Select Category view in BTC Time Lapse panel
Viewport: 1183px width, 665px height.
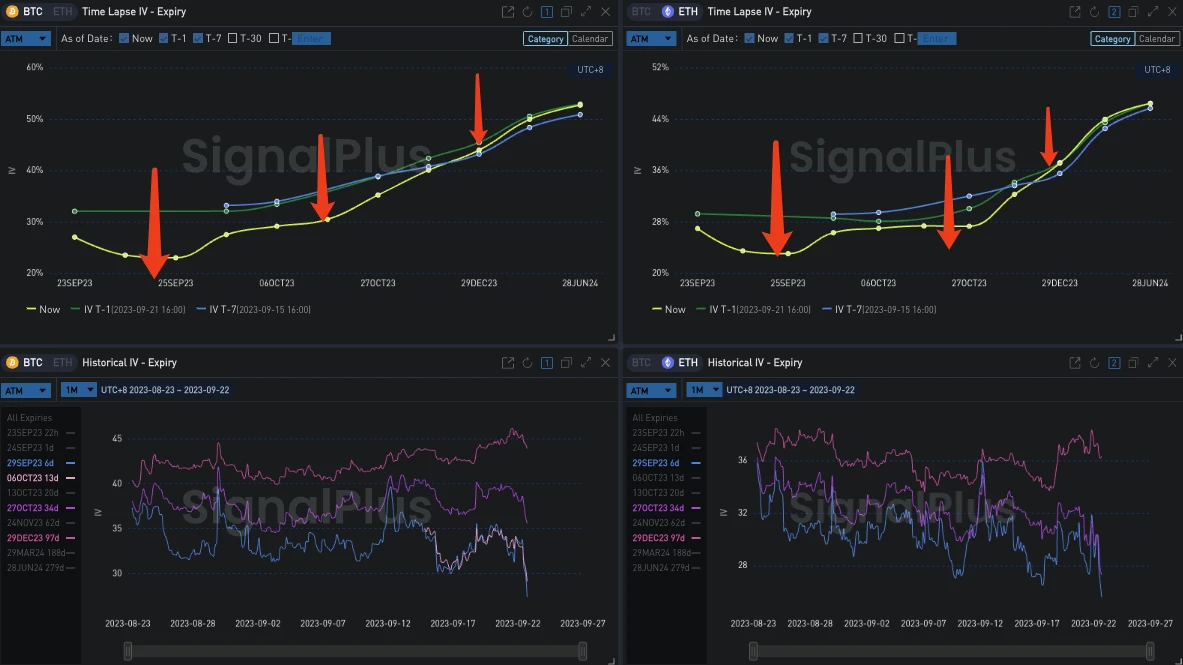pyautogui.click(x=545, y=38)
